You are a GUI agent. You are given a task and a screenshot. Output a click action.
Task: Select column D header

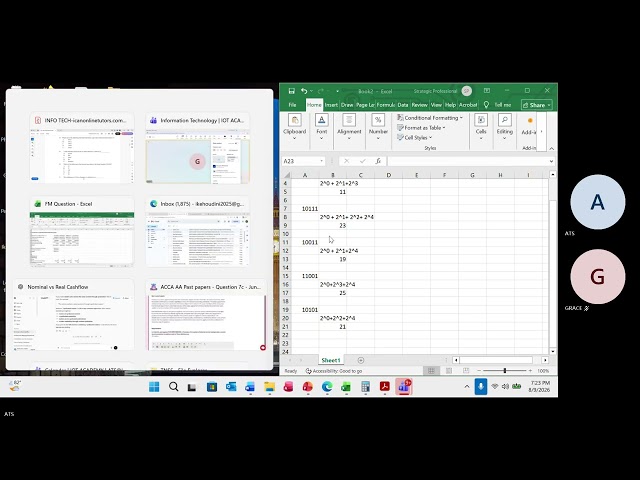388,175
